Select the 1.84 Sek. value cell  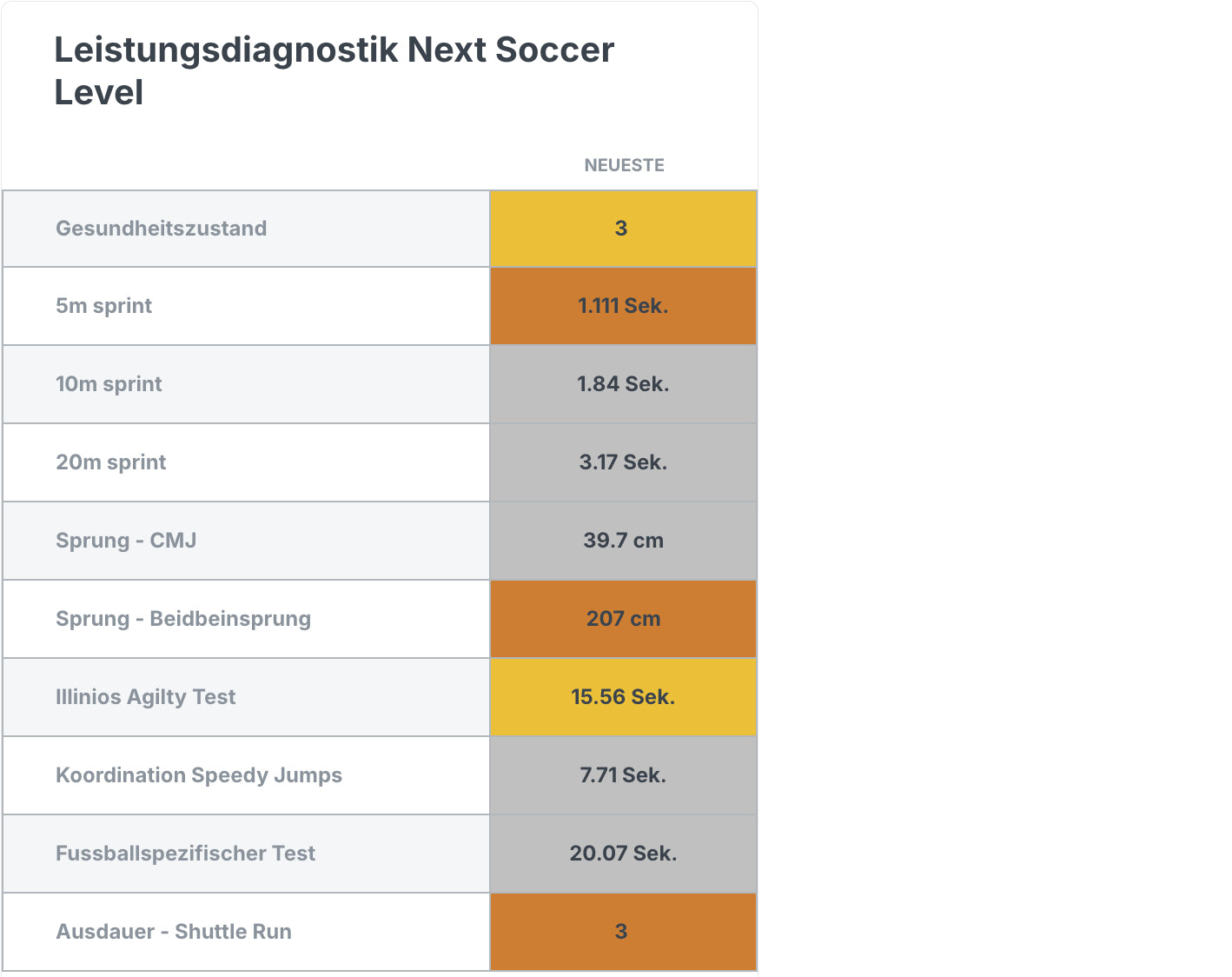623,384
